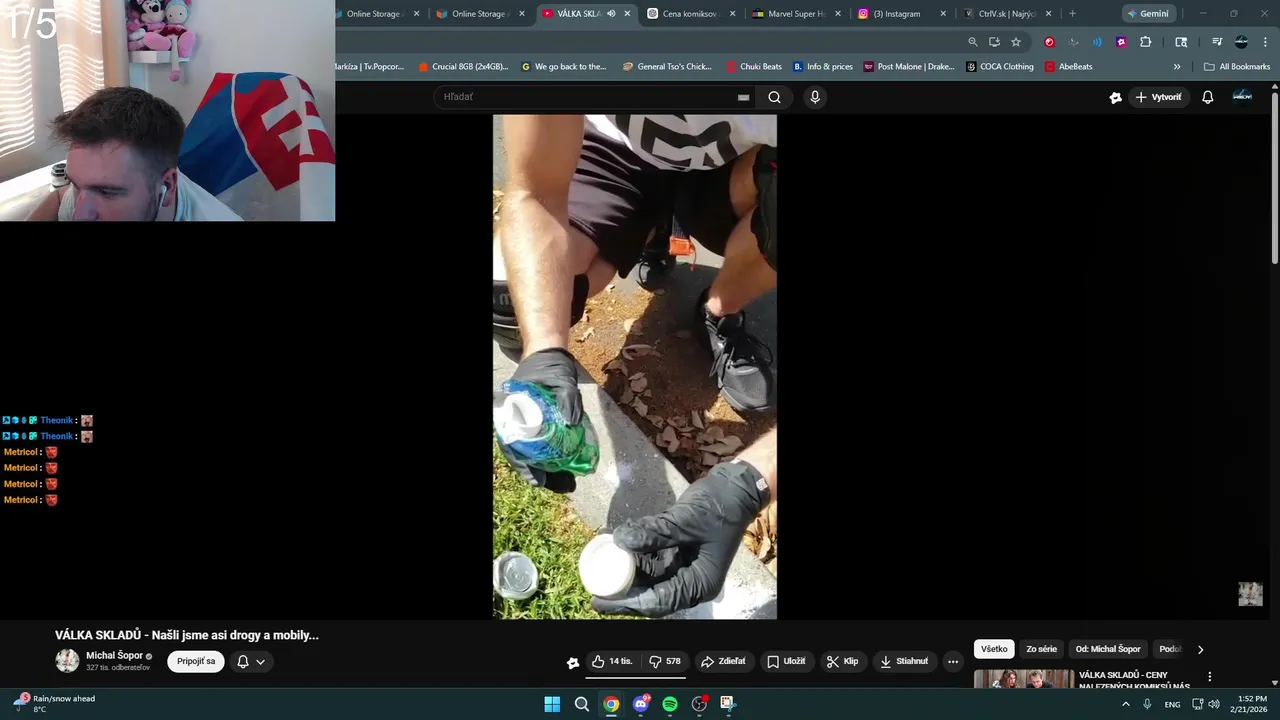Open Windows taskbar search
Viewport: 1280px width, 720px height.
coord(582,704)
